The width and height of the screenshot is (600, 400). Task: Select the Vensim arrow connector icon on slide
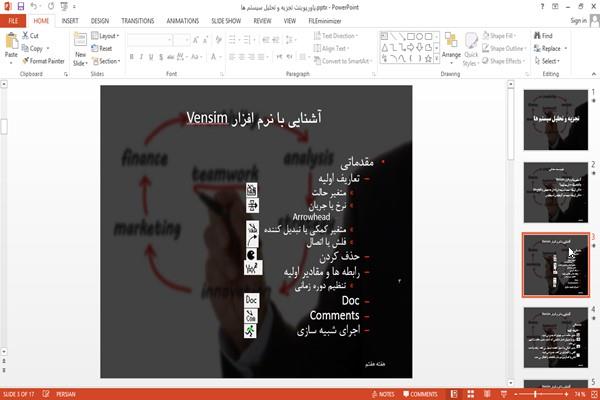253,241
